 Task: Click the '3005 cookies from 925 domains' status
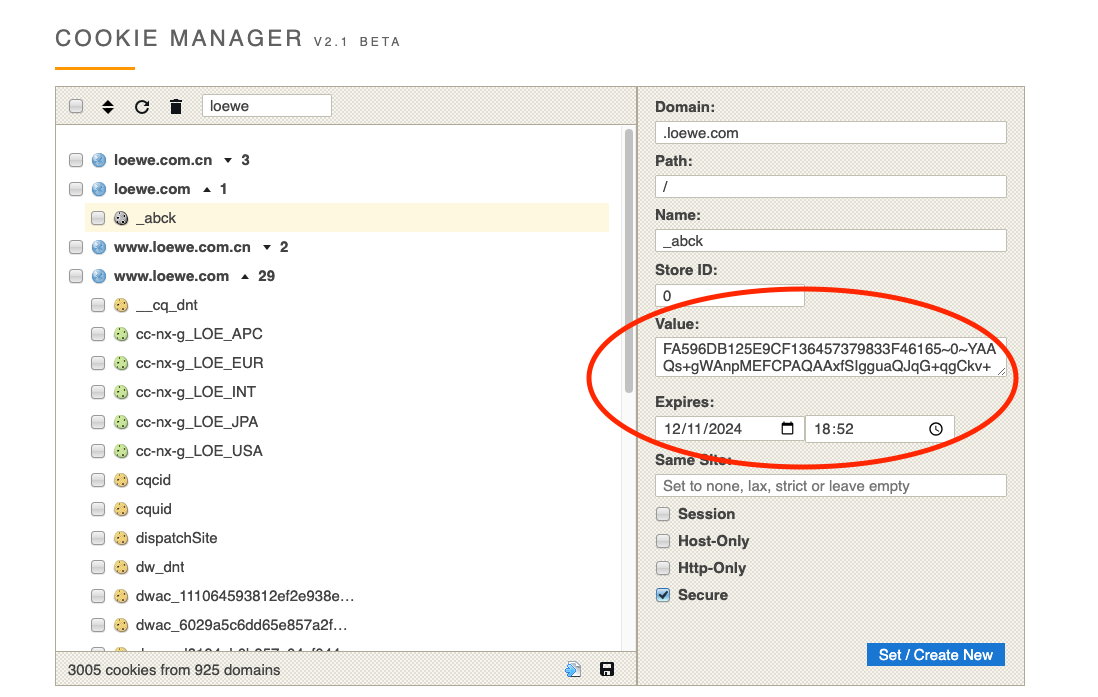coord(174,670)
